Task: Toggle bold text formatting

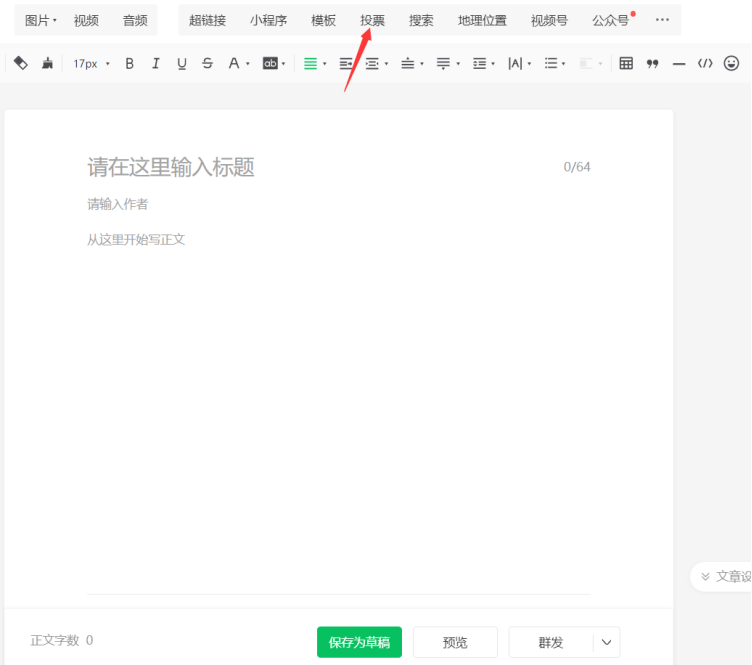Action: pyautogui.click(x=129, y=63)
